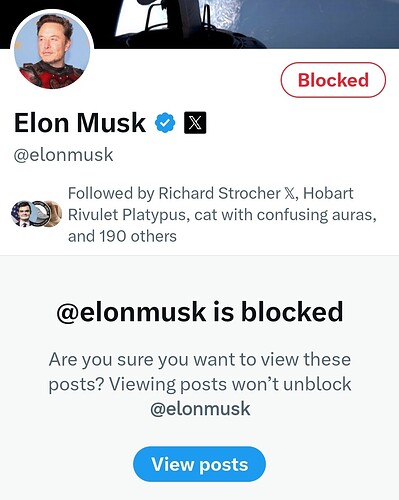Show the 'and 190 others' followers list
399x500 pixels.
click(x=122, y=236)
